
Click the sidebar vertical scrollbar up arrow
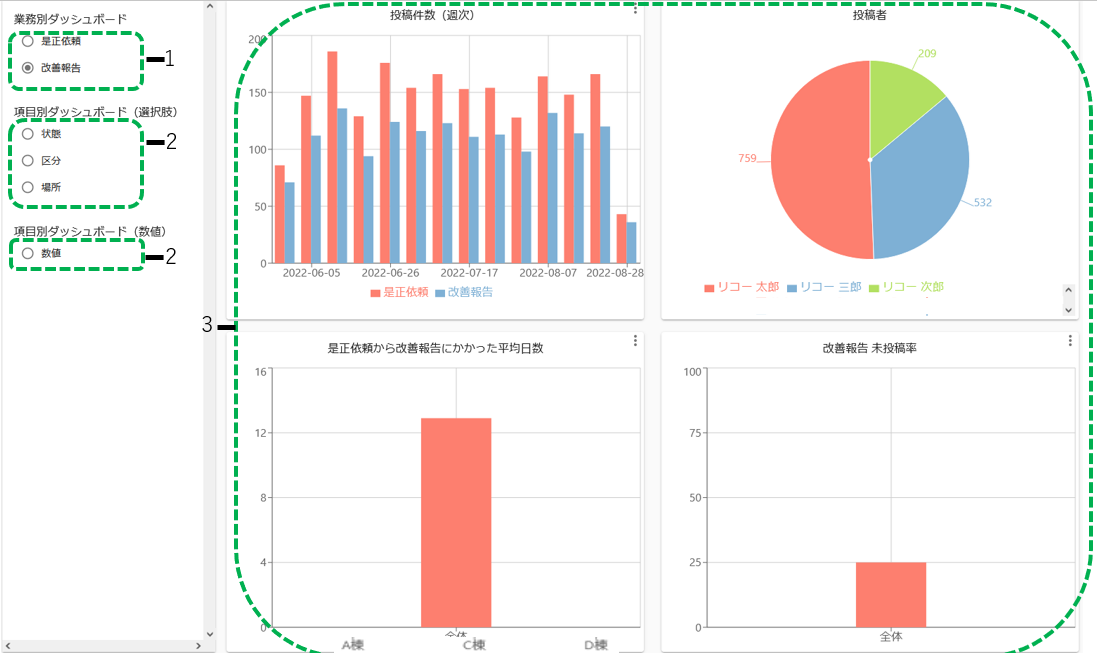click(209, 6)
